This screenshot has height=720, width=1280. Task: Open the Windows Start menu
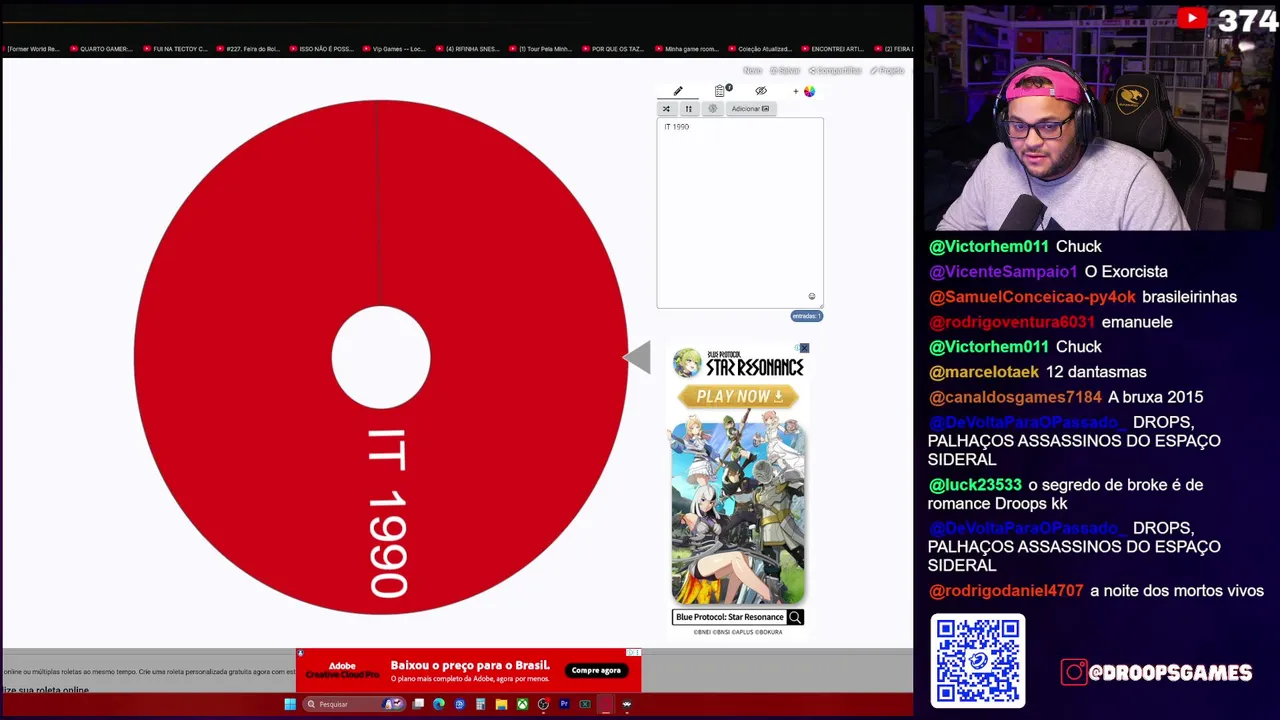click(290, 704)
